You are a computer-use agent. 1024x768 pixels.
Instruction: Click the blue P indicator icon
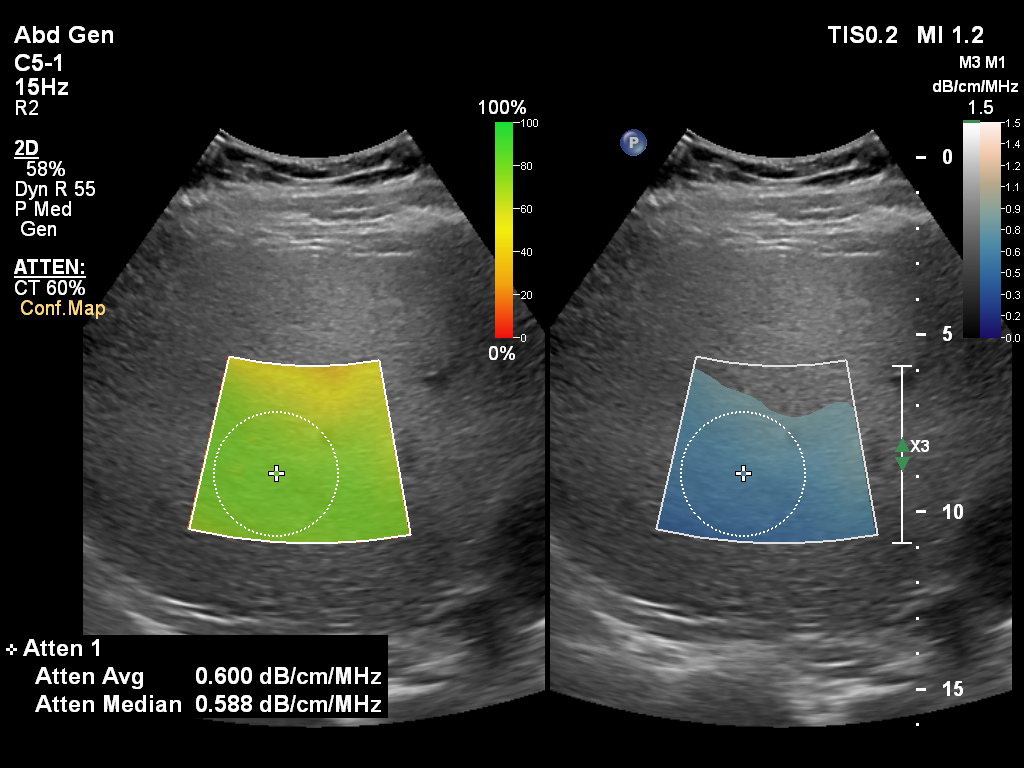[x=632, y=143]
